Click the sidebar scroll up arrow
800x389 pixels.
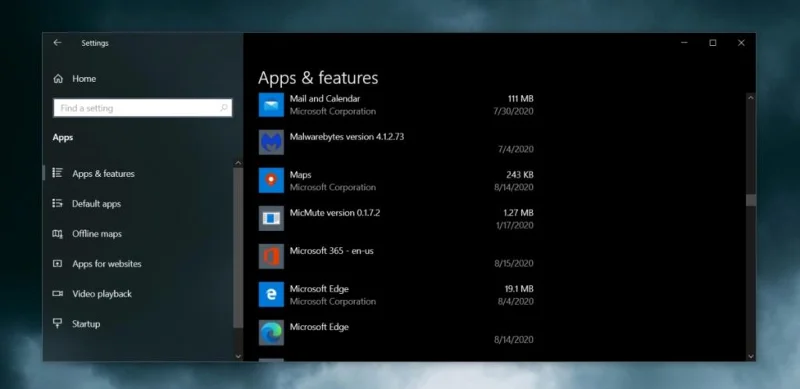coord(238,163)
